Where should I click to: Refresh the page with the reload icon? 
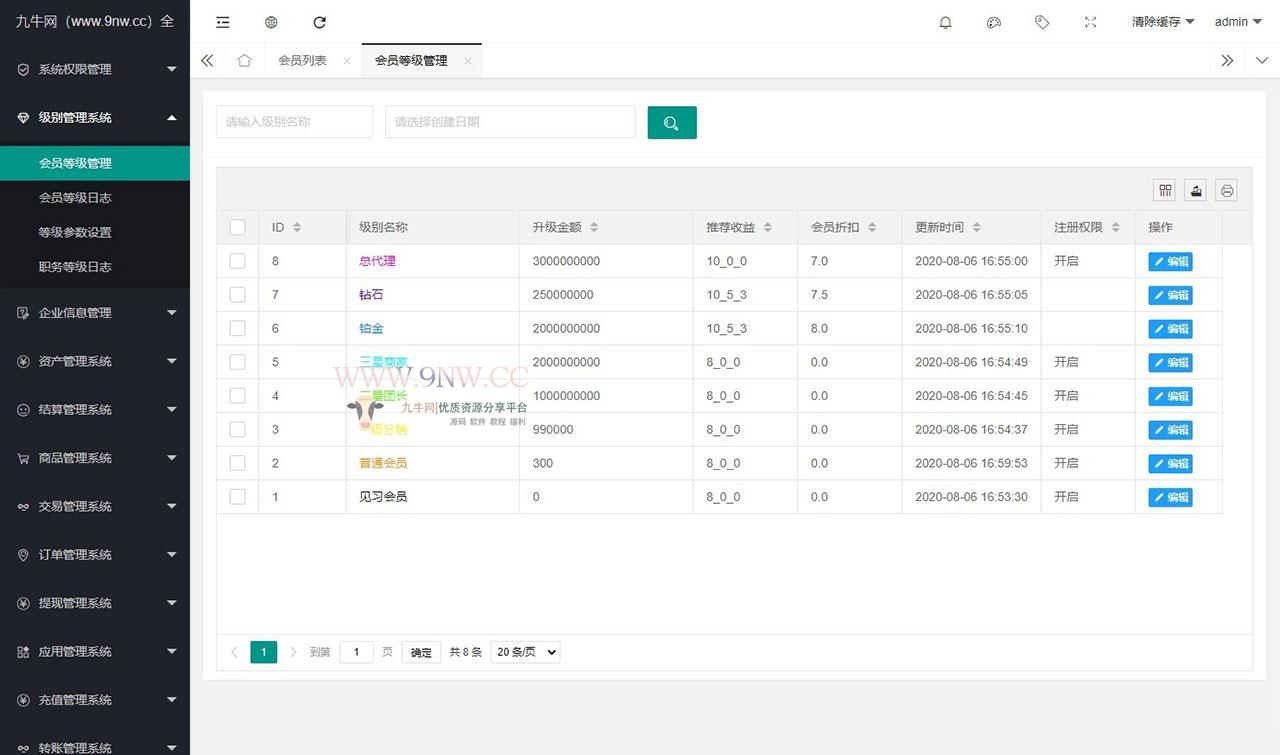coord(320,22)
